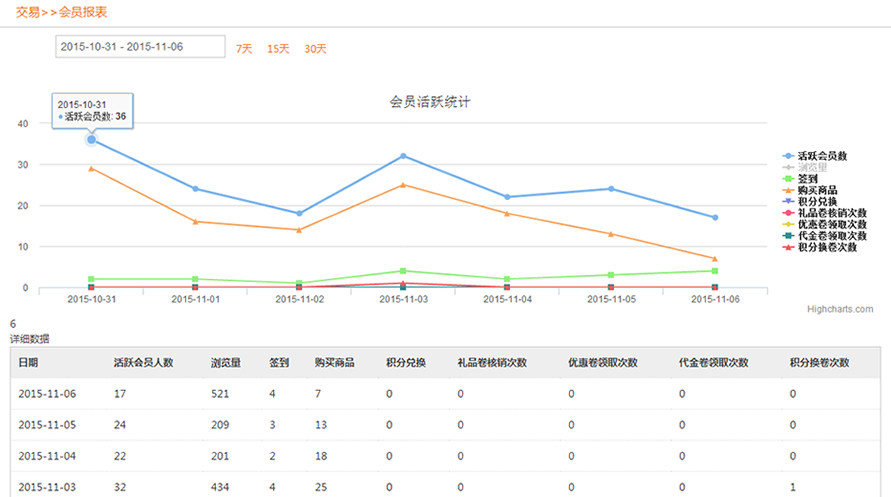This screenshot has width=891, height=497.
Task: Click the blue data point for 2015-11-03
Action: point(403,156)
